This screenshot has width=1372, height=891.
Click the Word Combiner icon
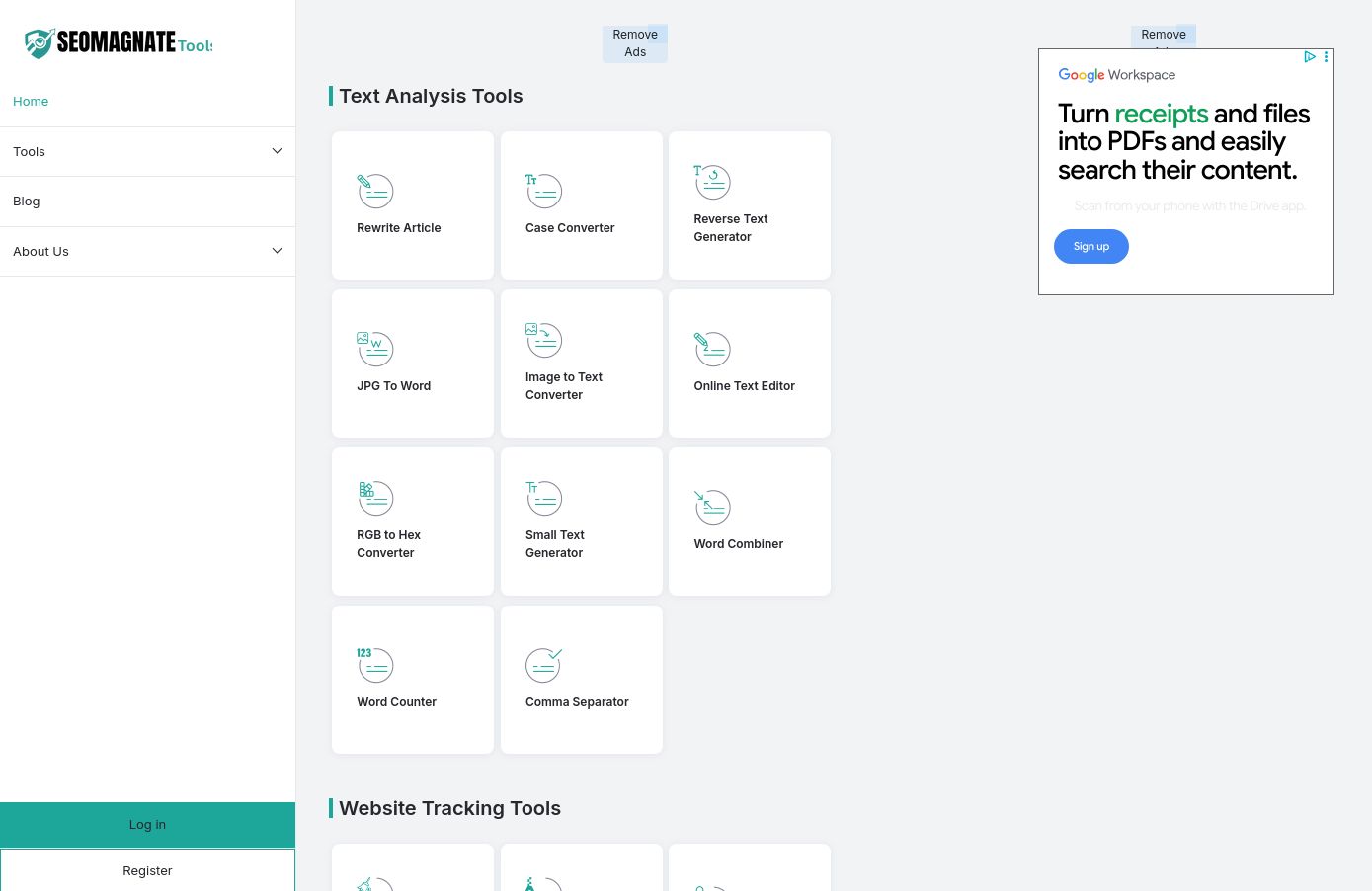pos(712,507)
